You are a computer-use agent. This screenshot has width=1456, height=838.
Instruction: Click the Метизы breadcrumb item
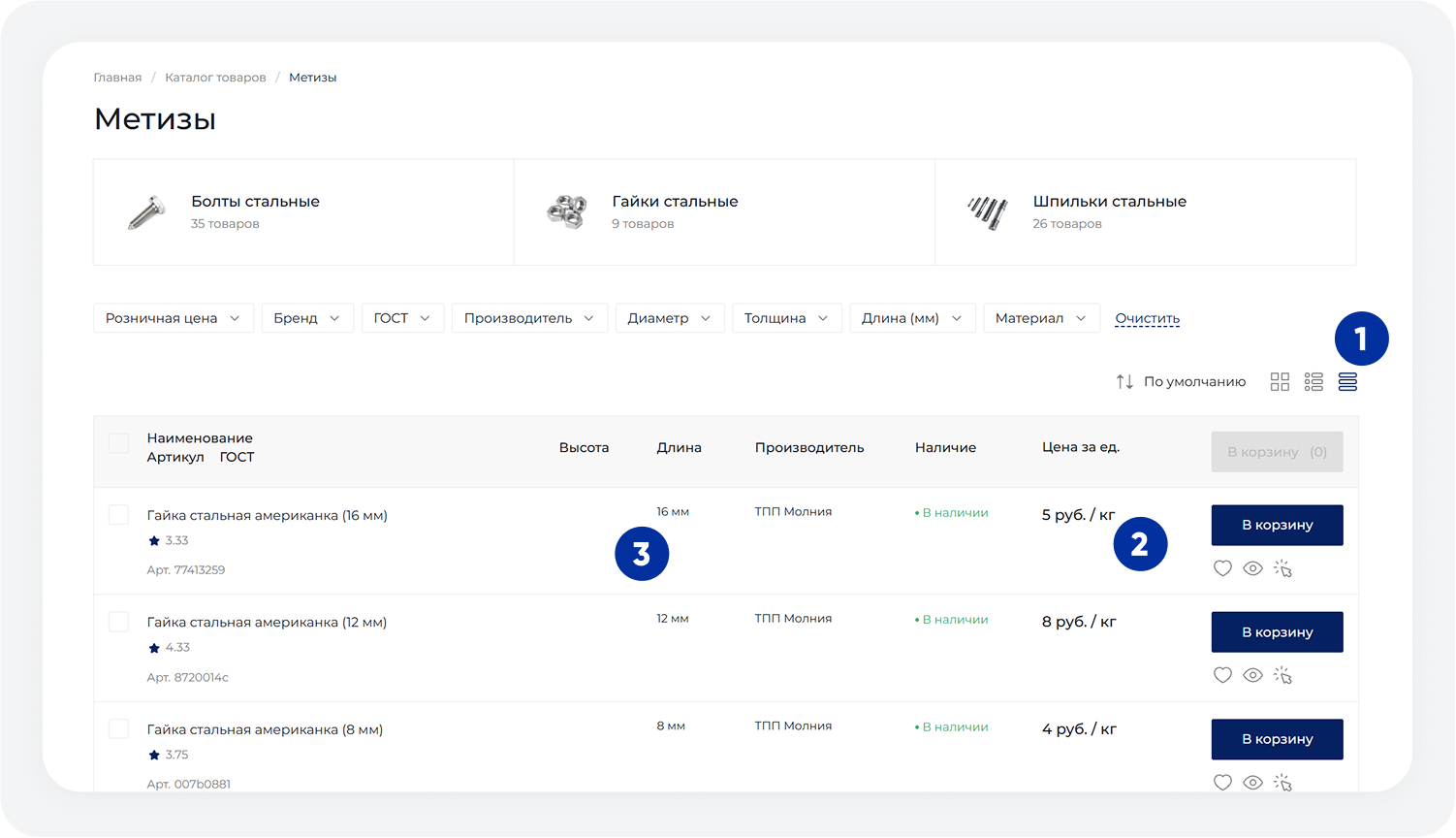click(x=312, y=78)
